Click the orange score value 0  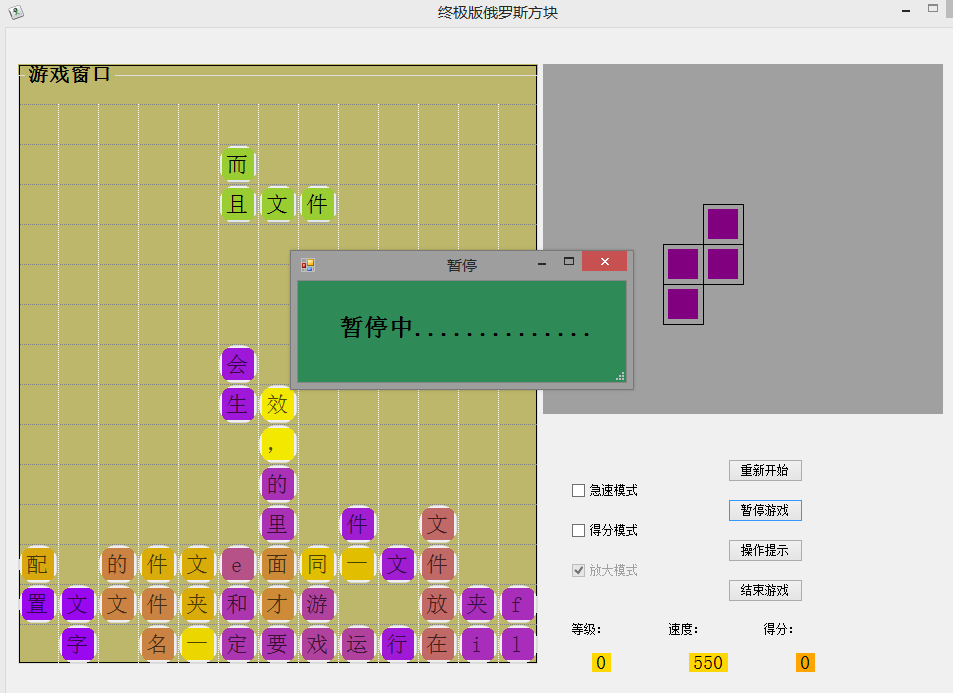point(805,663)
